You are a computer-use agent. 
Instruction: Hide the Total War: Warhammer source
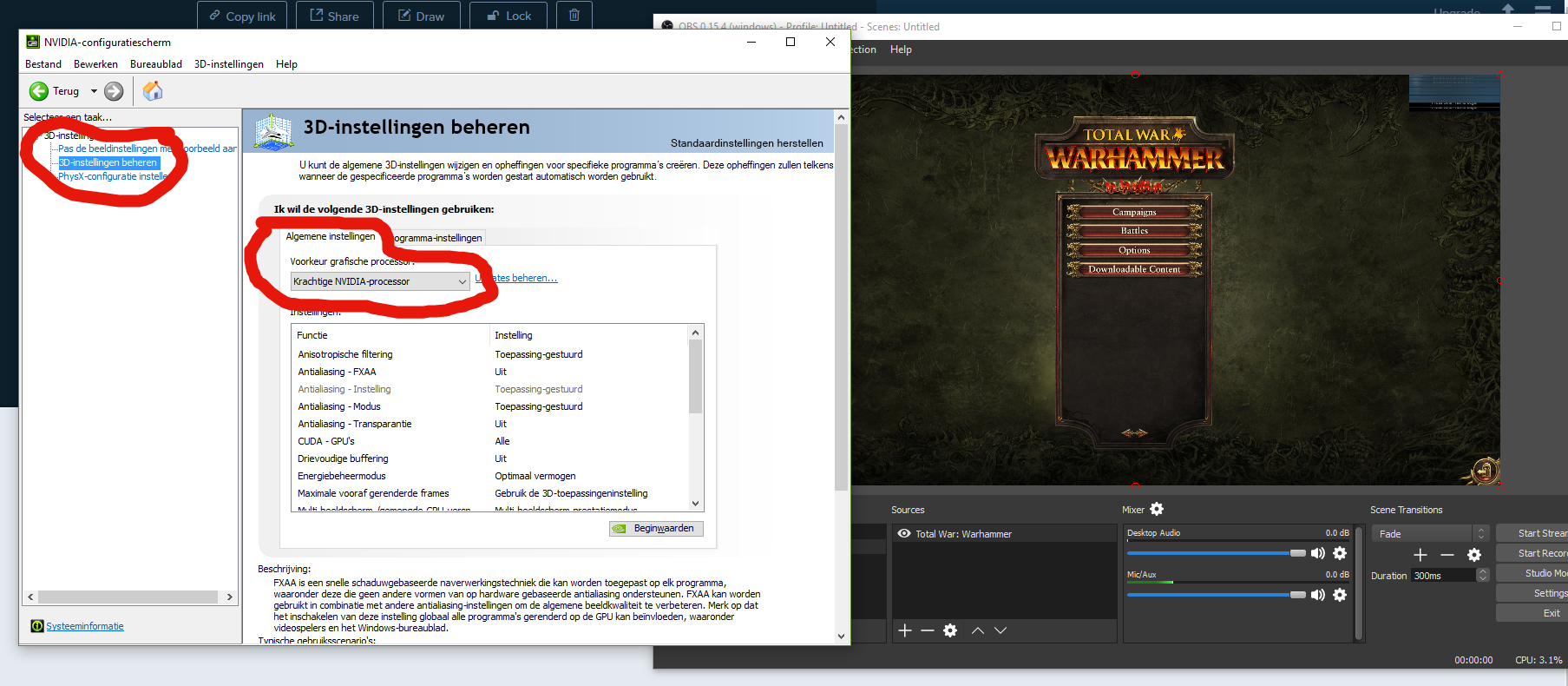click(904, 534)
